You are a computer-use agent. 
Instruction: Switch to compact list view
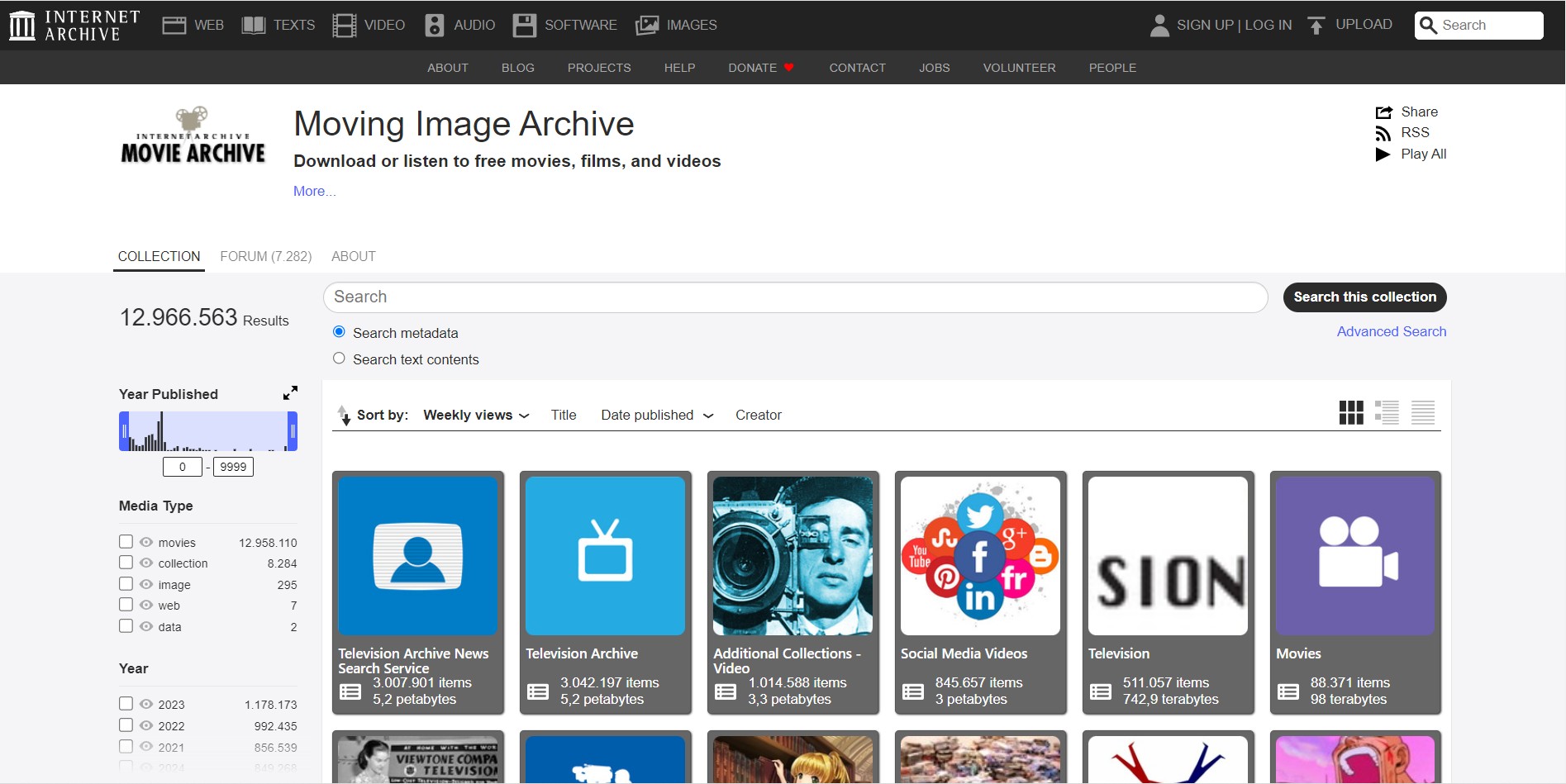1423,412
